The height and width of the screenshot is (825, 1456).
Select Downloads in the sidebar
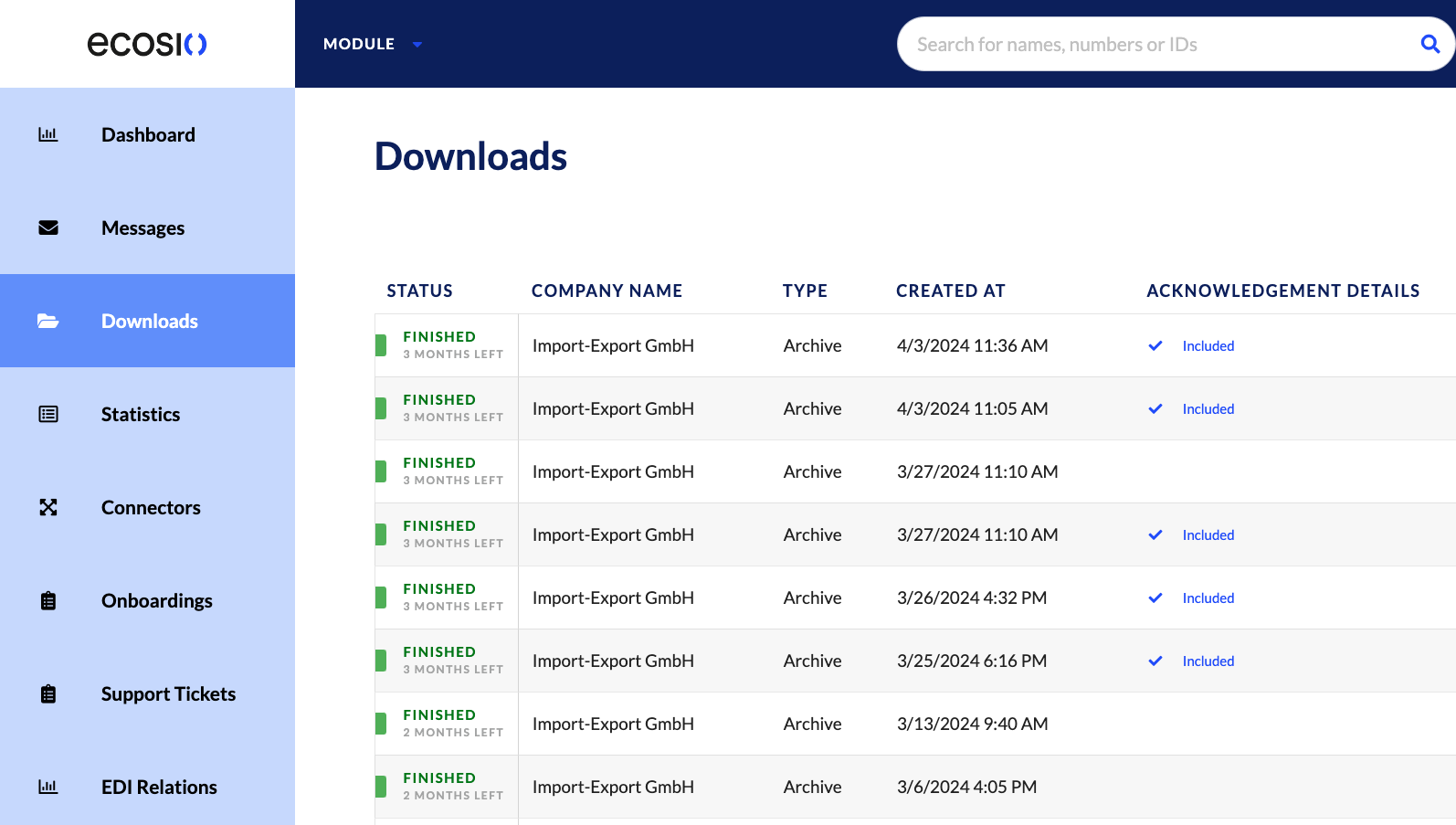[x=147, y=321]
